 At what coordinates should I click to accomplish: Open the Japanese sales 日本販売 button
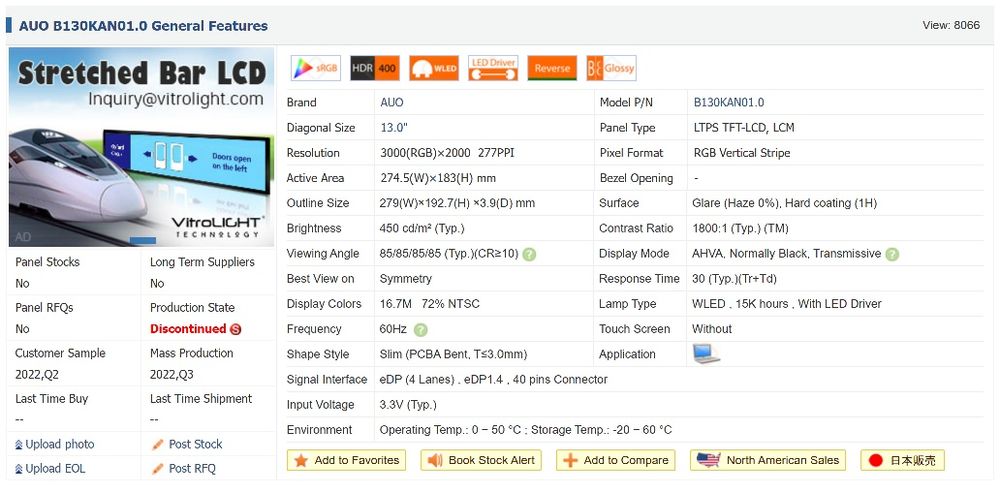tap(902, 460)
